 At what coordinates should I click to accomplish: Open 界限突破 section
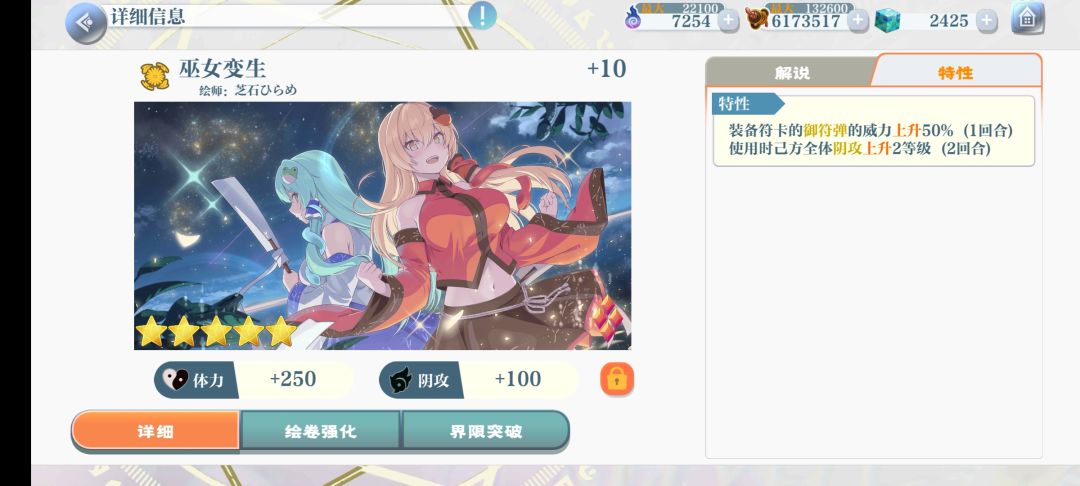[486, 432]
